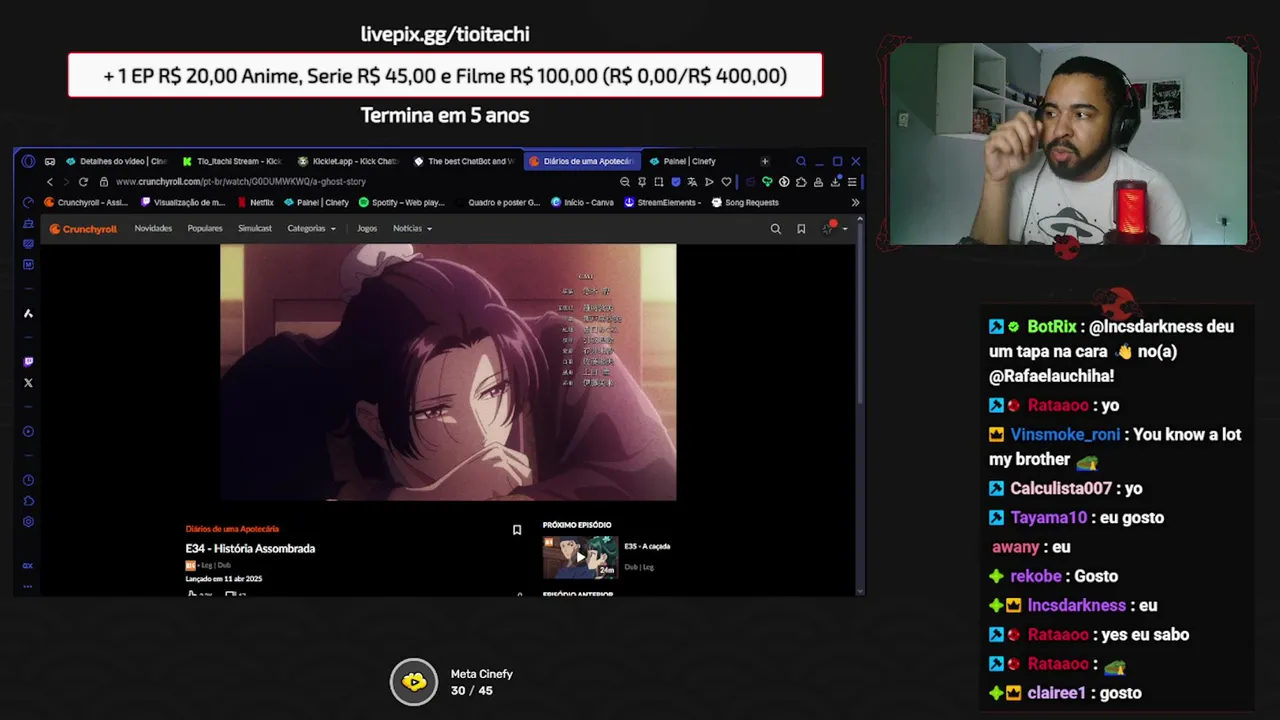Viewport: 1280px width, 720px height.
Task: Click the Crunchyroll logo in the site header
Action: pos(84,229)
